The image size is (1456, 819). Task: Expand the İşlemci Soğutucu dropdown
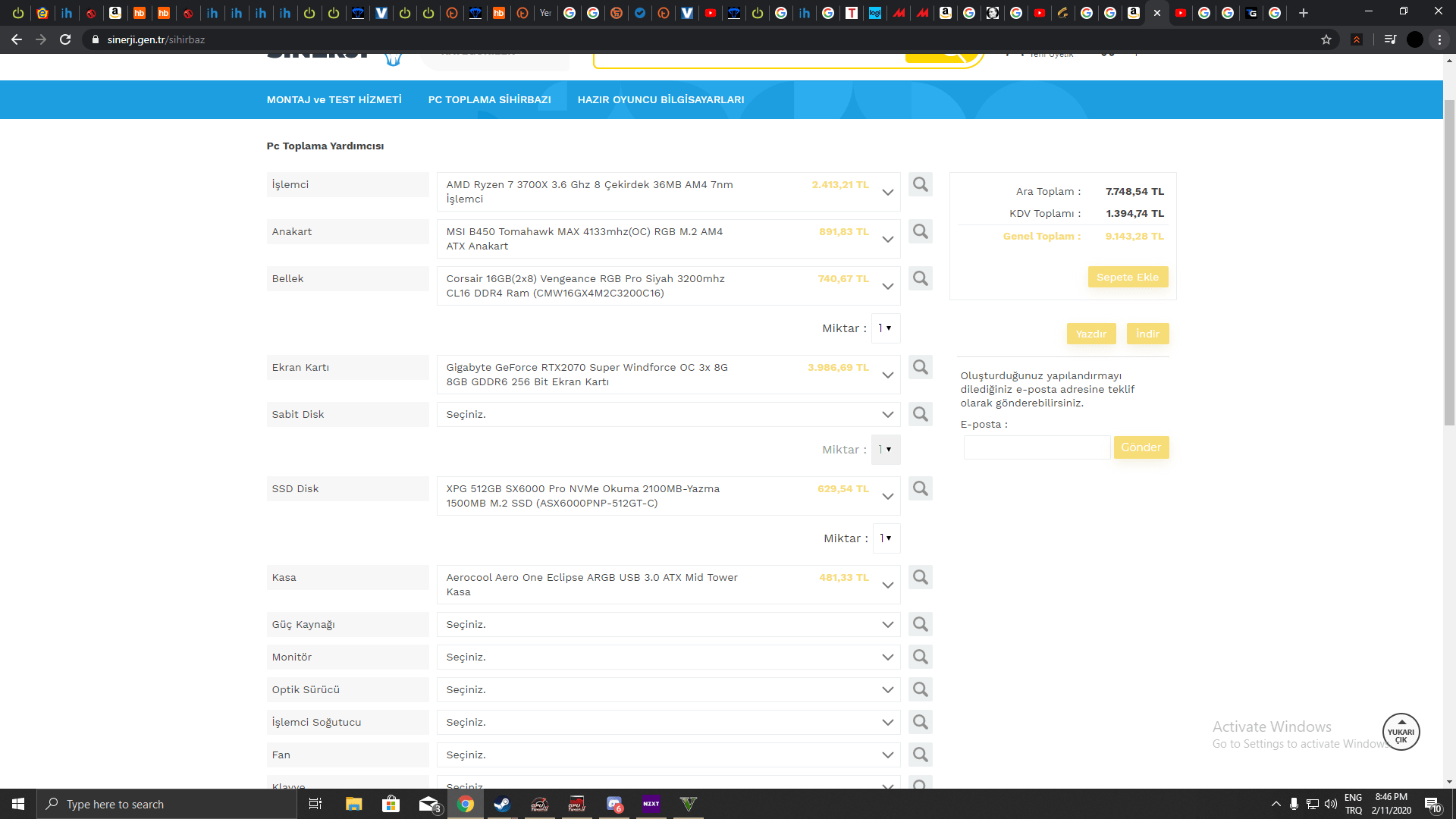pos(667,722)
